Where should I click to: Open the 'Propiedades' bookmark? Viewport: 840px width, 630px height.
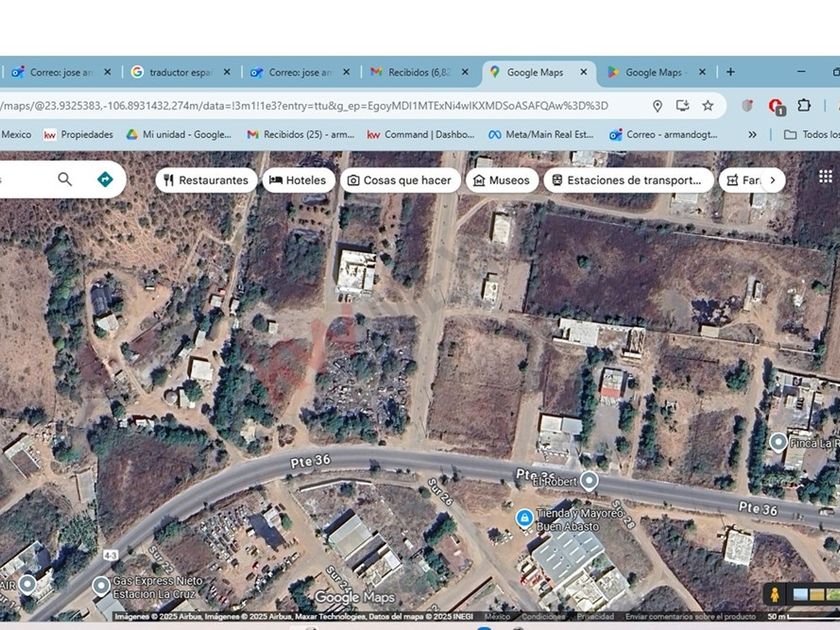pyautogui.click(x=79, y=134)
